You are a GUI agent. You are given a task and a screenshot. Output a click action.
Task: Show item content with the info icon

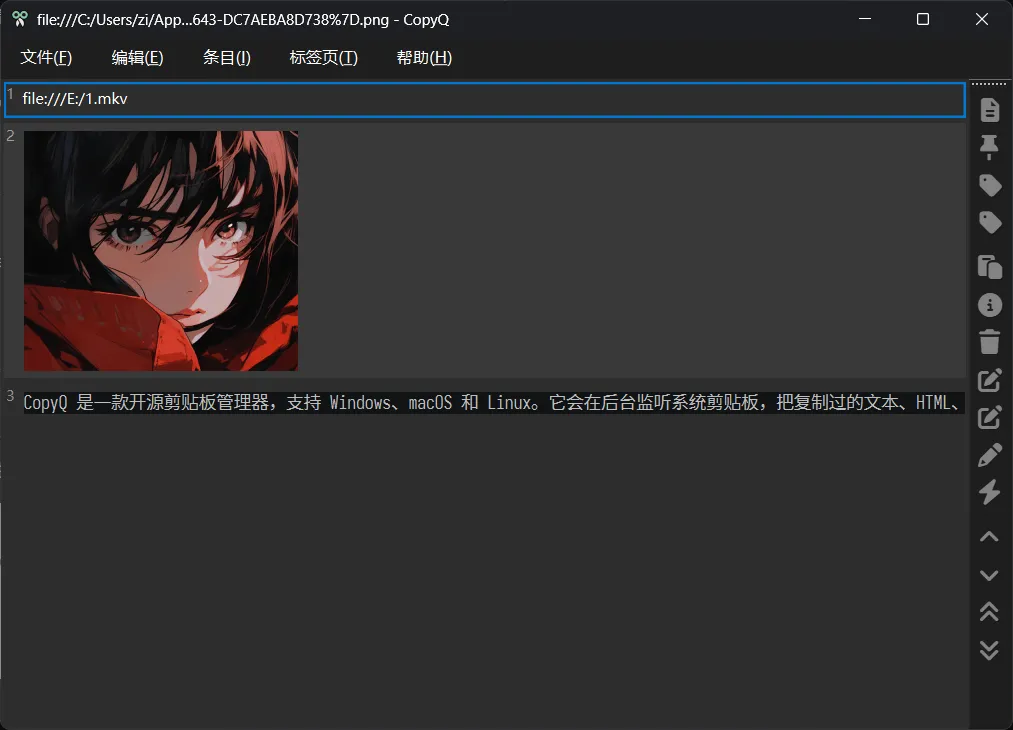989,305
